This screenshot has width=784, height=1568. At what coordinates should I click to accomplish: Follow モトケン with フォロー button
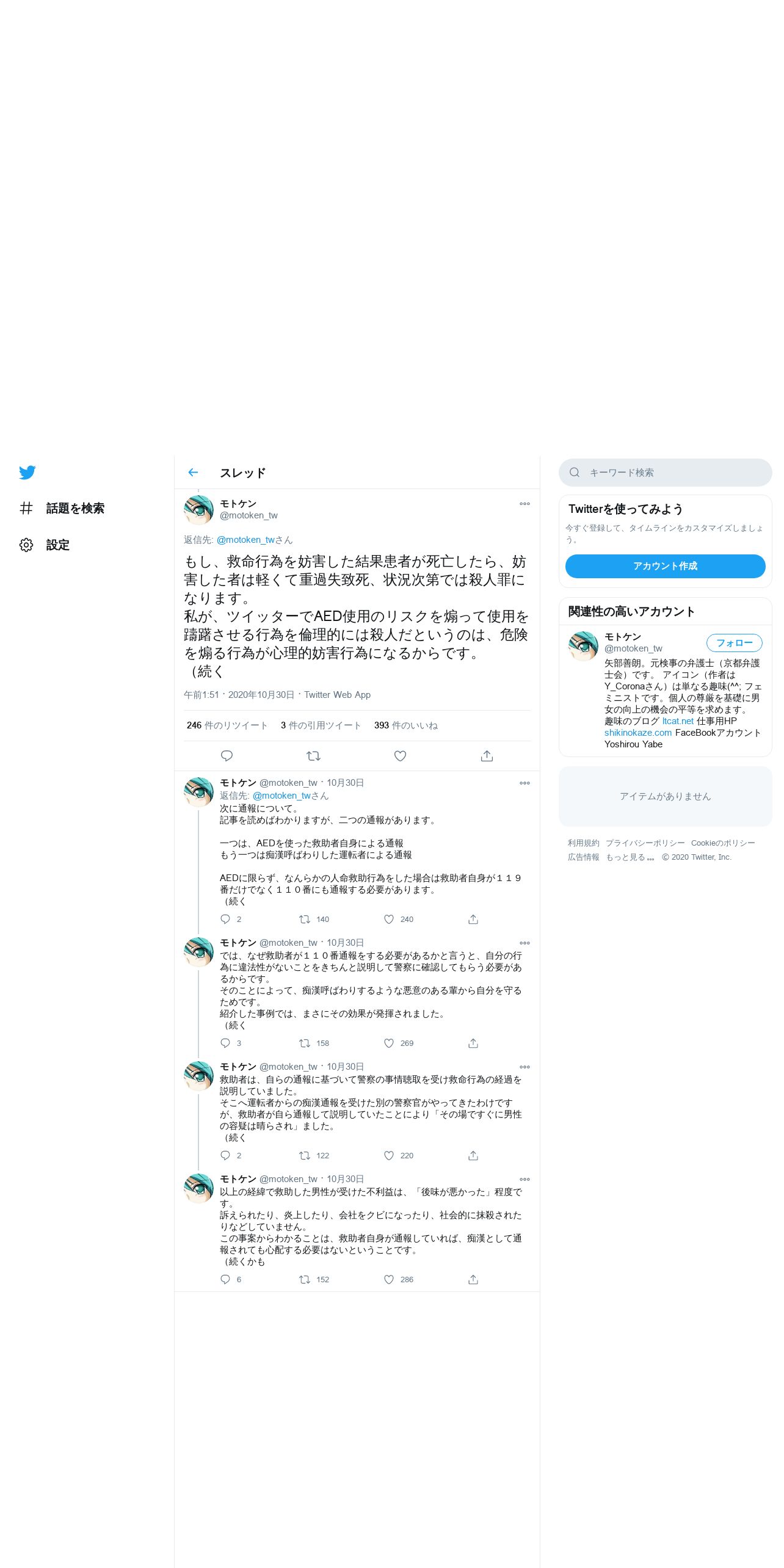pyautogui.click(x=735, y=643)
